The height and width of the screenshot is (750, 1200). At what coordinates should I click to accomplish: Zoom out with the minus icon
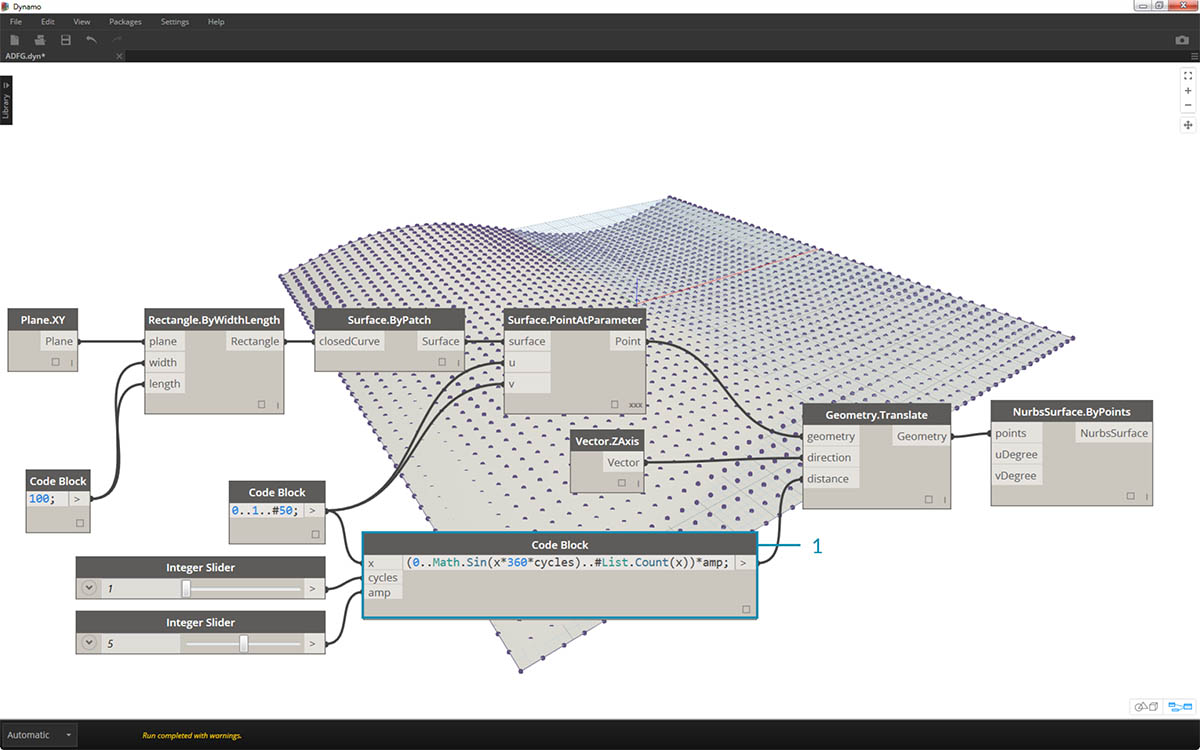(x=1188, y=105)
